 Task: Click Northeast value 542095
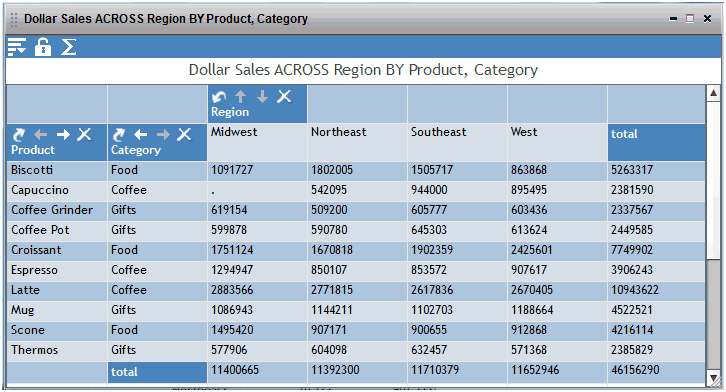[x=329, y=190]
